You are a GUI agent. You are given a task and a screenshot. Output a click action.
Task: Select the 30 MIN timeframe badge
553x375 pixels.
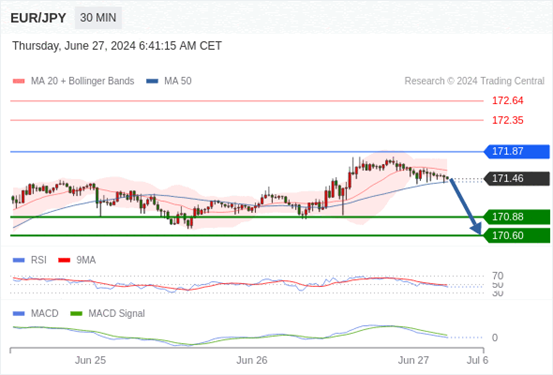[98, 18]
